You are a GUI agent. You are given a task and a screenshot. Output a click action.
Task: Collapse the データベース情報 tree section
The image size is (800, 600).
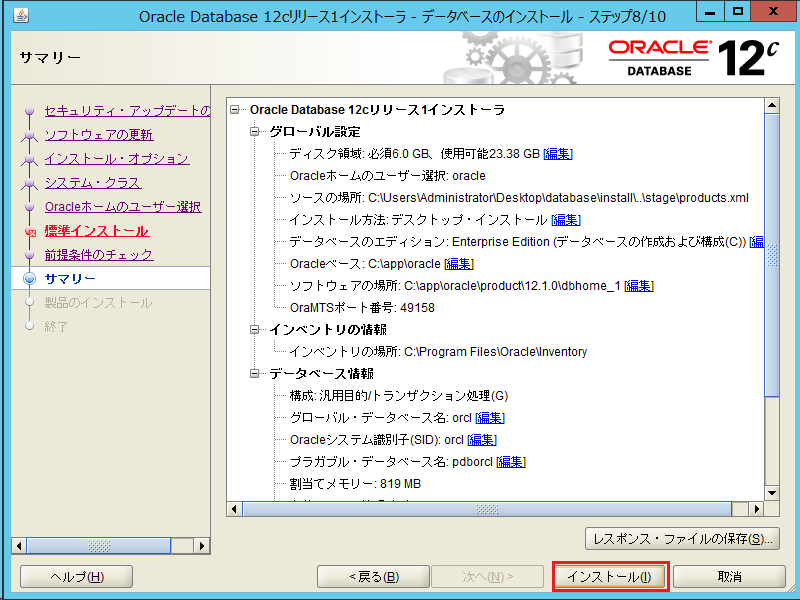tap(254, 373)
